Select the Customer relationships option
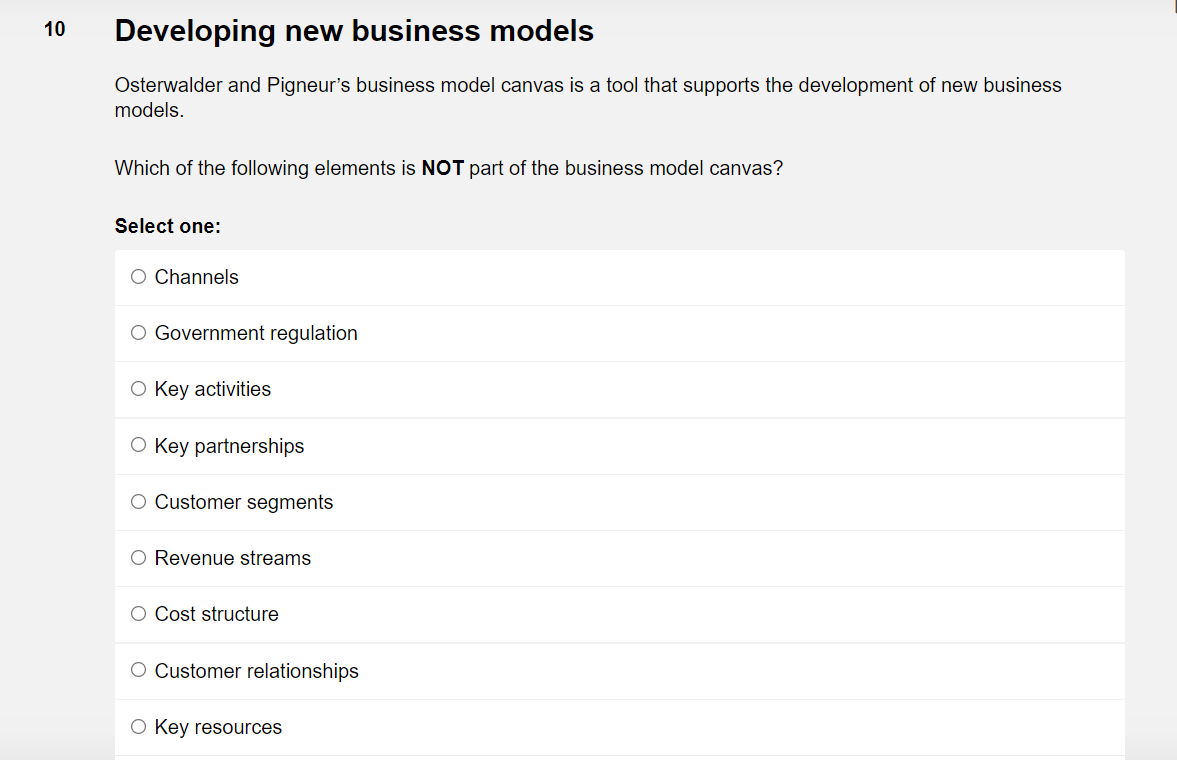Viewport: 1177px width, 760px height. point(138,669)
